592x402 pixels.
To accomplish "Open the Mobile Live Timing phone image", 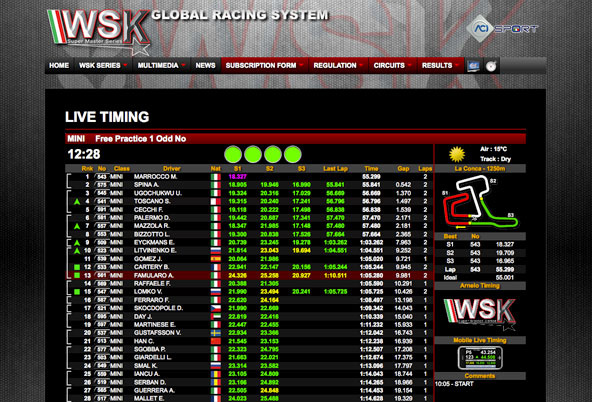I will tap(480, 358).
